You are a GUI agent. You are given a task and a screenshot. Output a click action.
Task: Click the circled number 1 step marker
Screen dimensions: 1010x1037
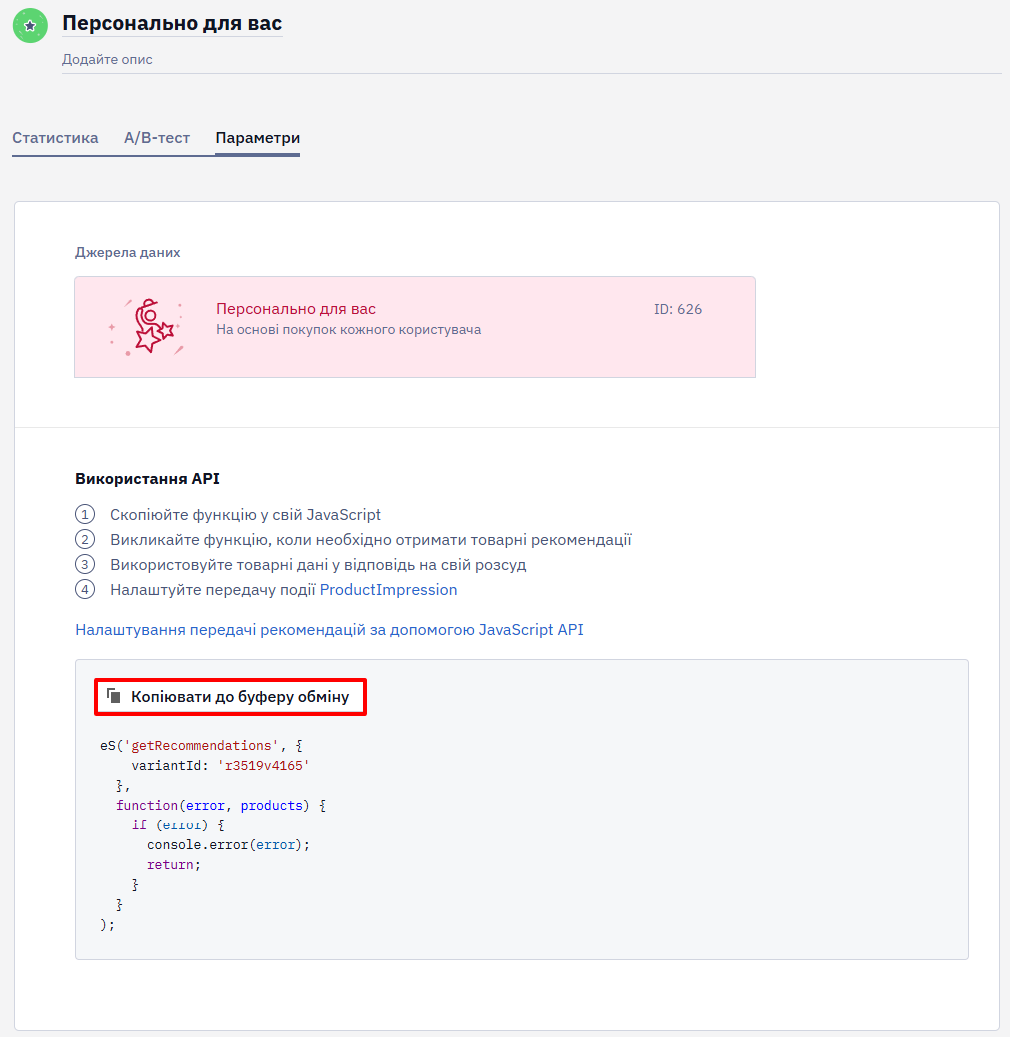[x=85, y=514]
